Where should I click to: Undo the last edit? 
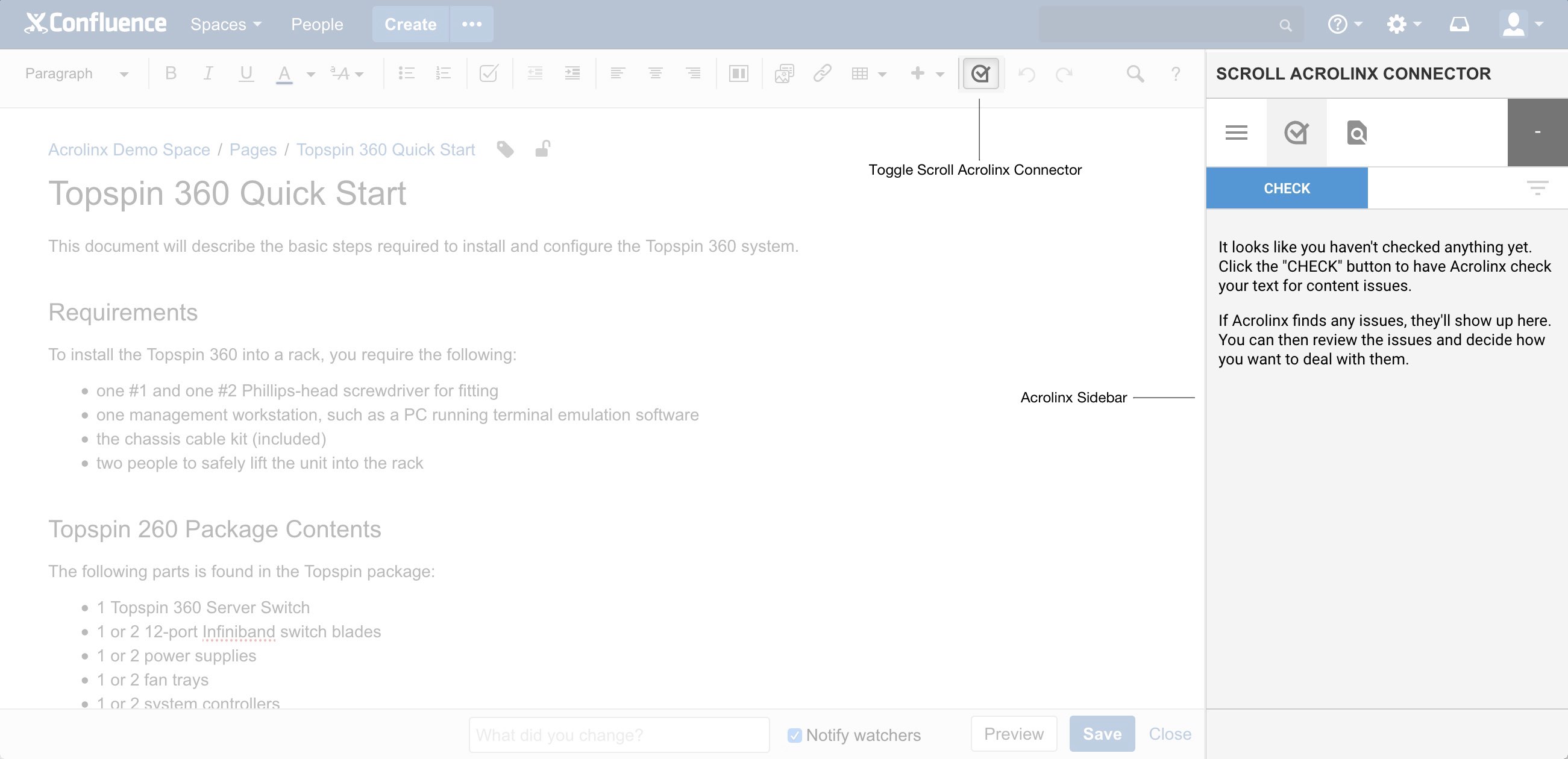(1026, 74)
